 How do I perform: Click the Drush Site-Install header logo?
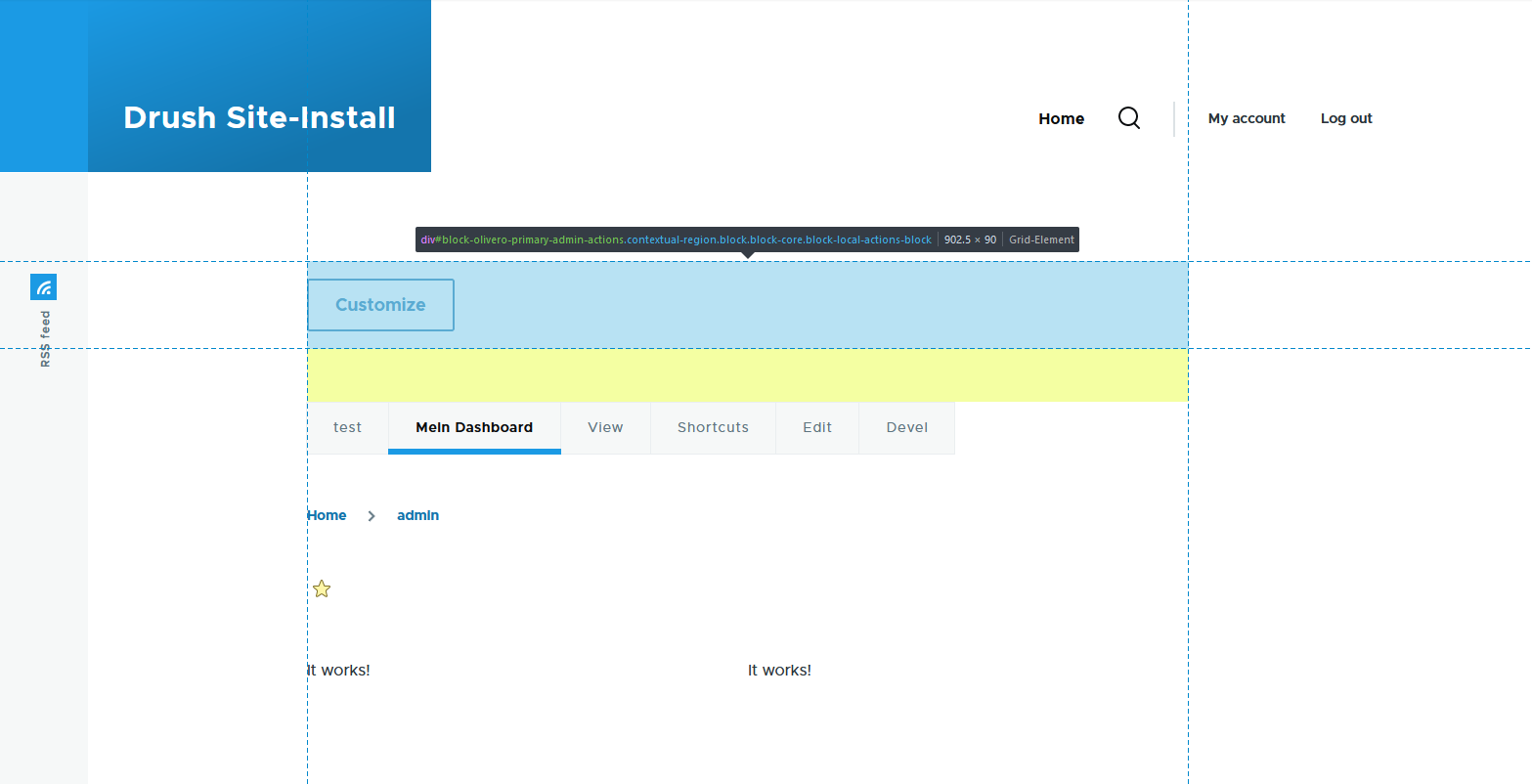tap(258, 117)
